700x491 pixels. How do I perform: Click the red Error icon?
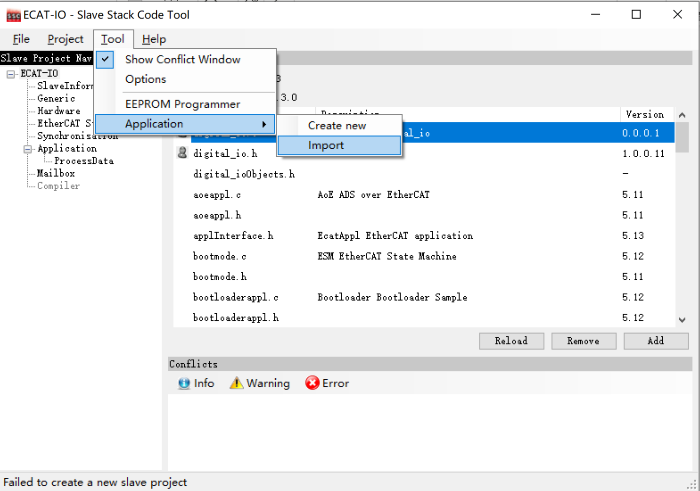312,383
